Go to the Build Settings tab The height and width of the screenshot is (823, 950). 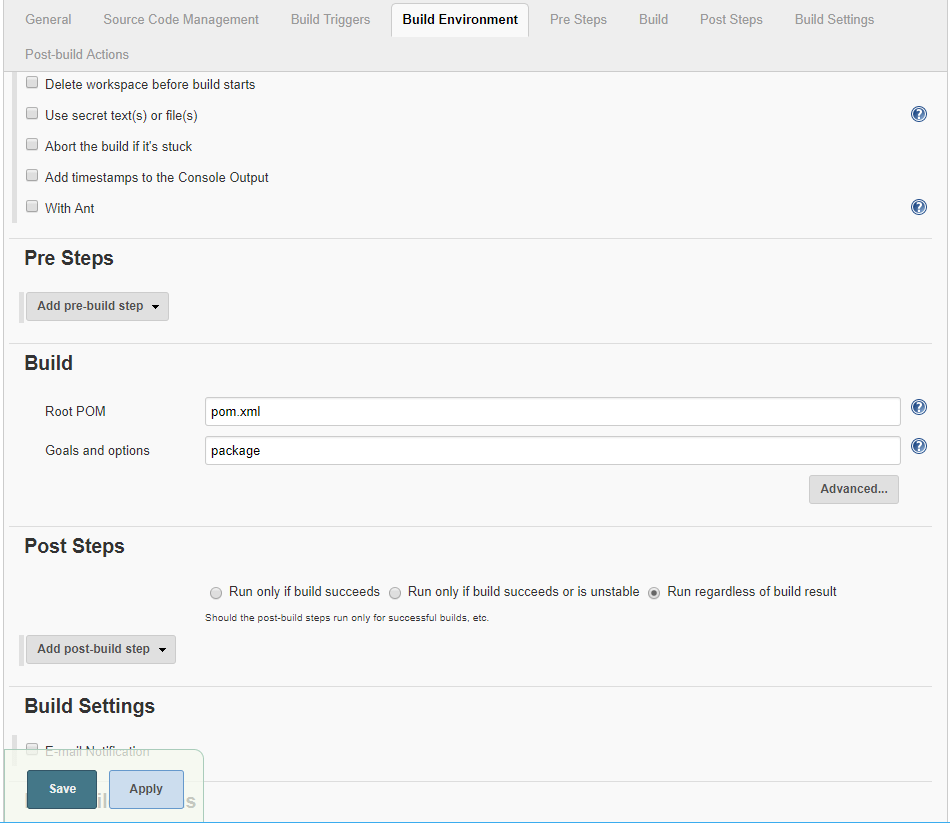[834, 19]
